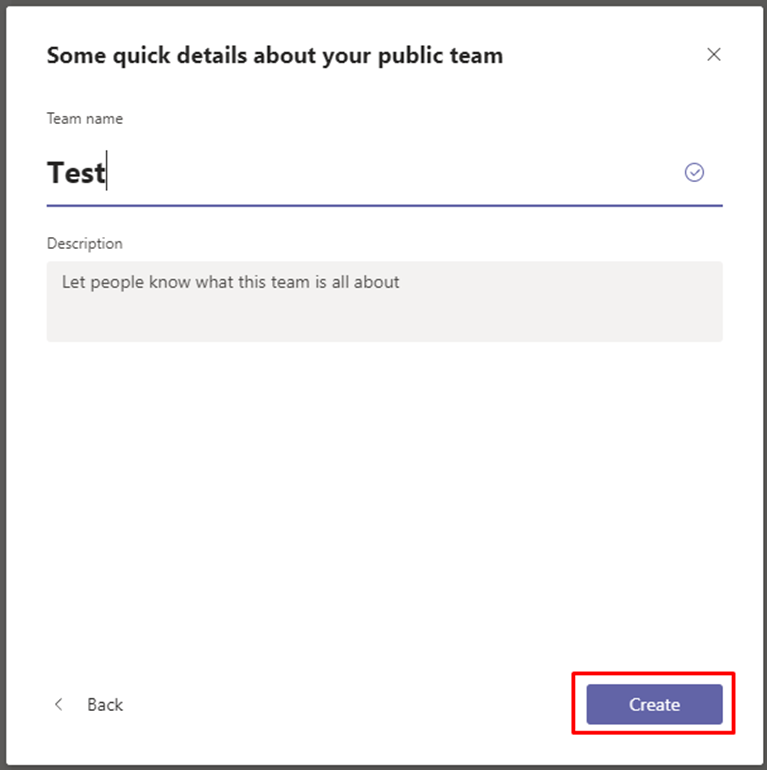Click the left chevron beside Back
The image size is (767, 770).
pyautogui.click(x=58, y=704)
